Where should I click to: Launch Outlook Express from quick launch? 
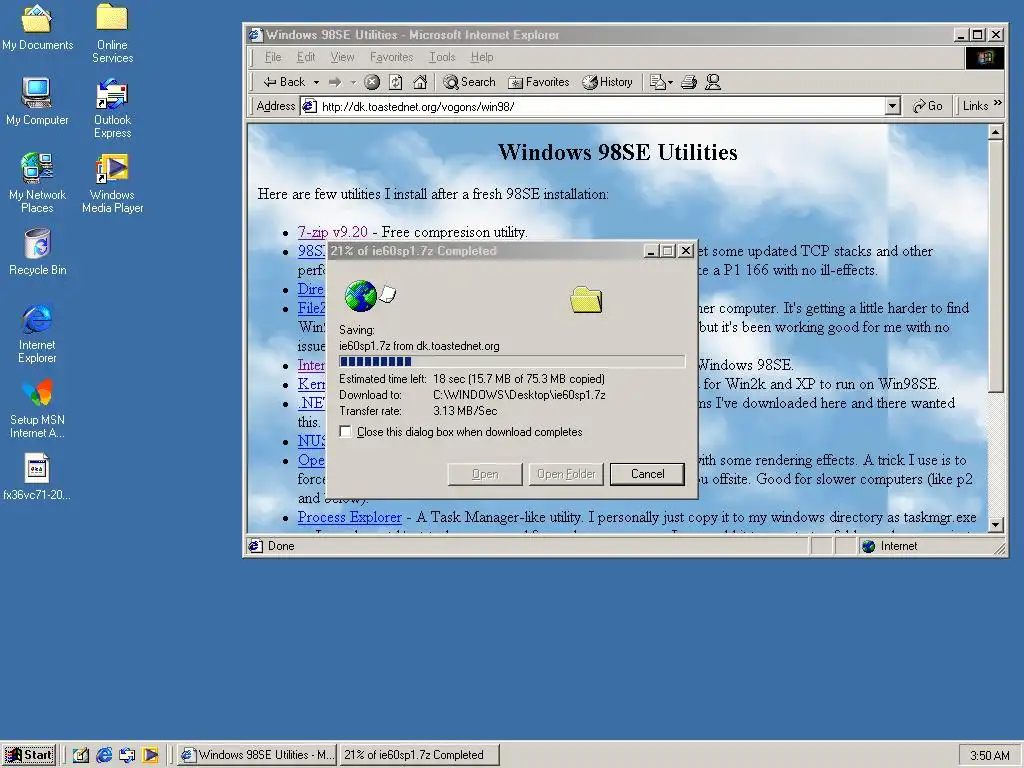click(x=127, y=755)
